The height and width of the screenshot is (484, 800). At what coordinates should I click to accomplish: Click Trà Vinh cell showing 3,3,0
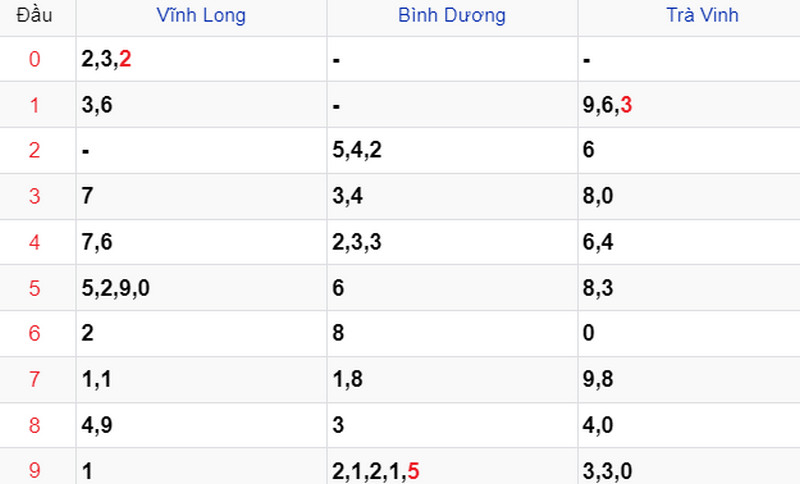point(607,470)
